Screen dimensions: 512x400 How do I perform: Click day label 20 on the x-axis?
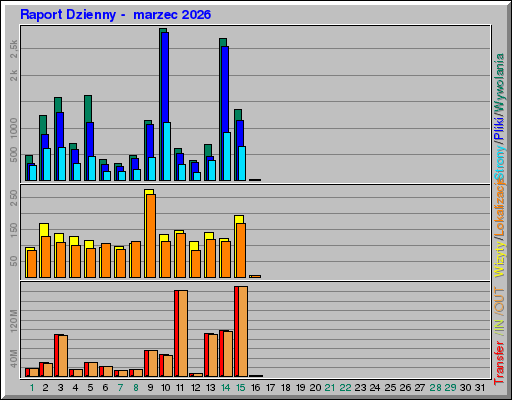[x=315, y=388]
